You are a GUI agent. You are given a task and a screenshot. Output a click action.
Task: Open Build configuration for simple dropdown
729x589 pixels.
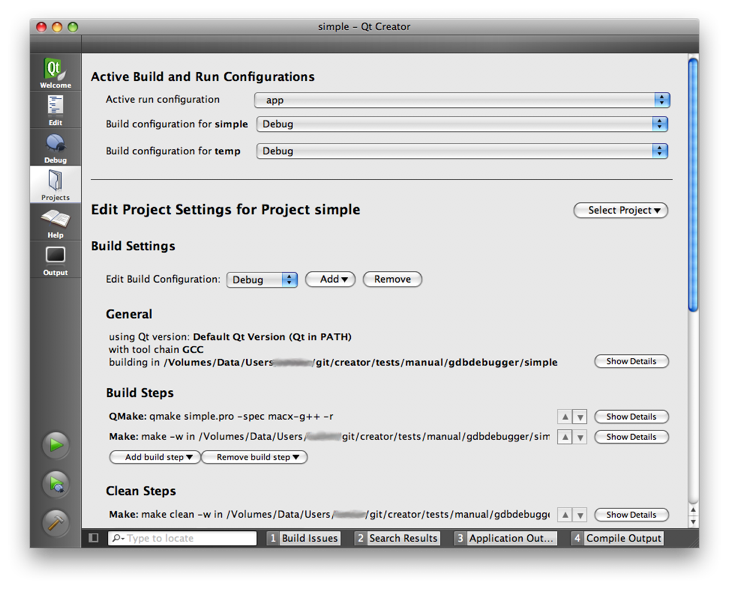462,124
